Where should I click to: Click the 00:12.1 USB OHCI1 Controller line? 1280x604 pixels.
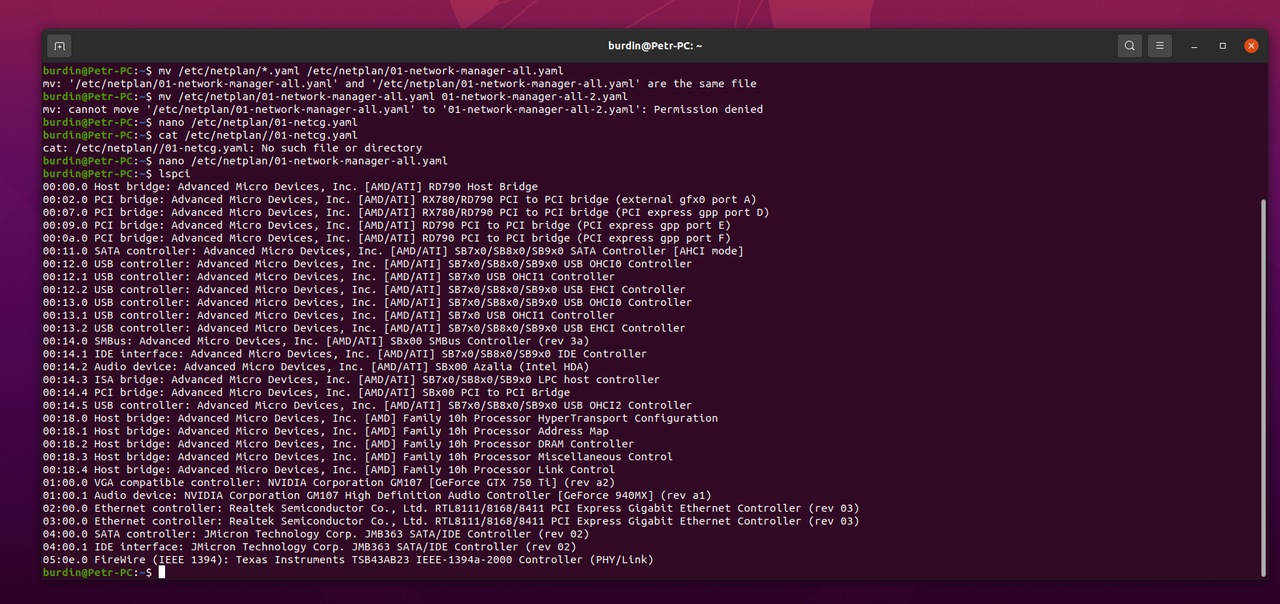click(329, 276)
